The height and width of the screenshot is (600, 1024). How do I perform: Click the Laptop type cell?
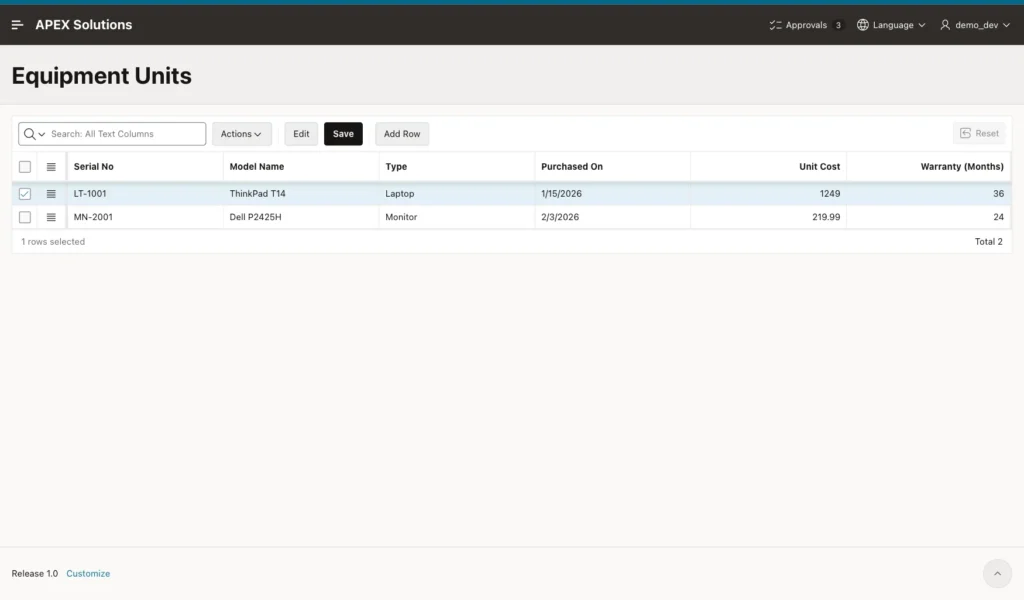457,194
